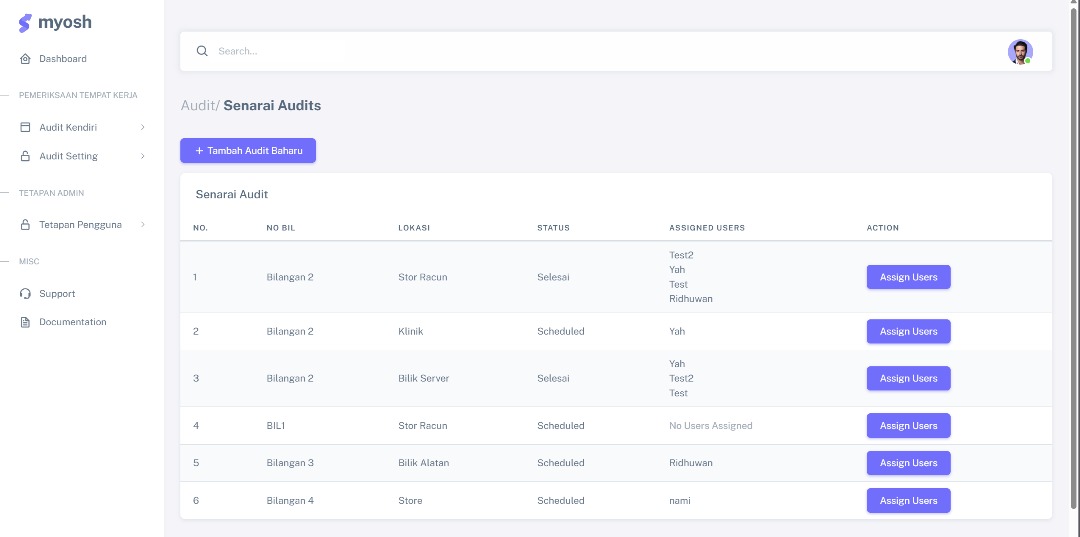Open the Support menu item
1080x537 pixels.
57,294
